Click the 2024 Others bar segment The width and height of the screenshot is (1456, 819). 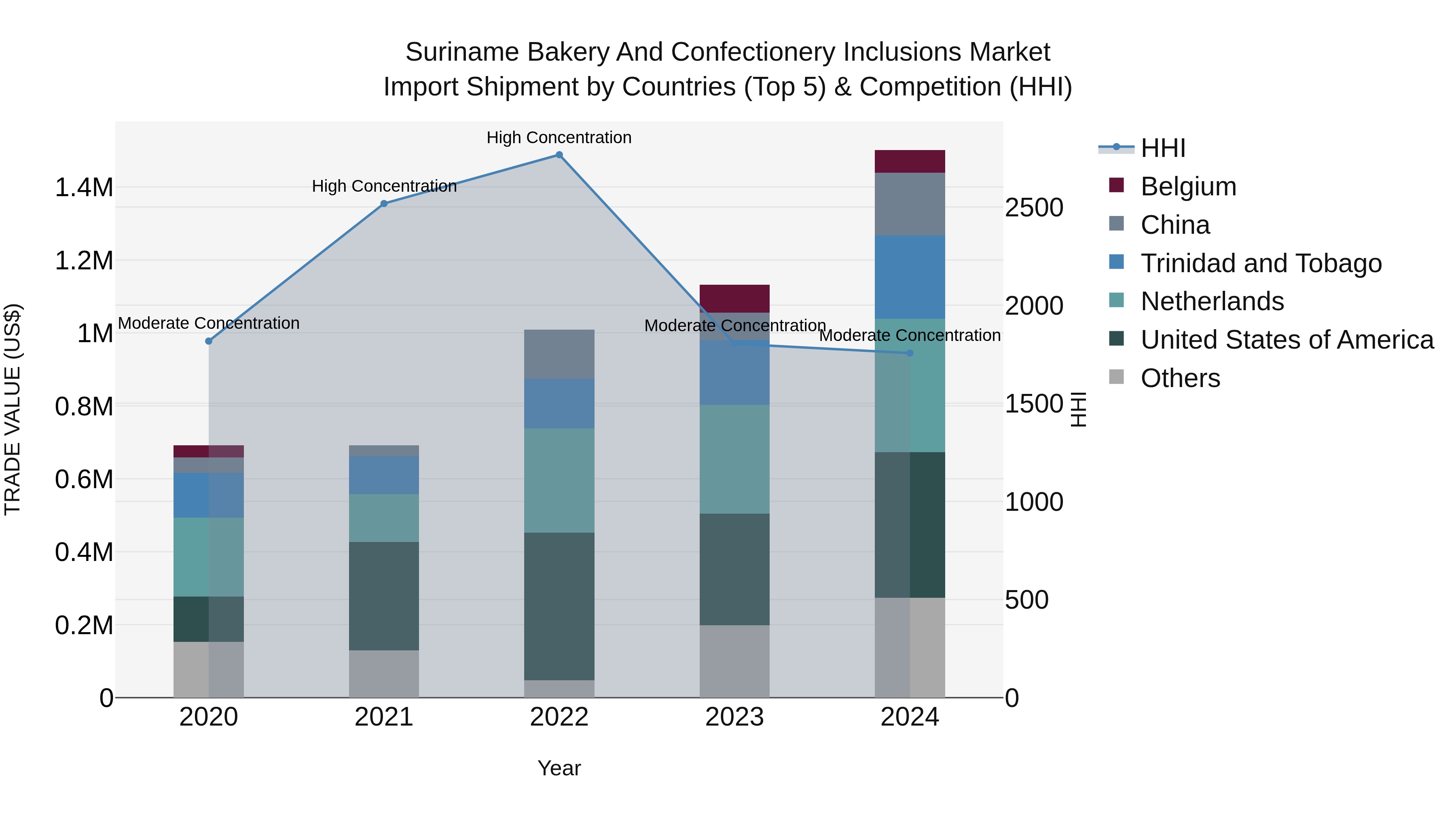coord(910,648)
